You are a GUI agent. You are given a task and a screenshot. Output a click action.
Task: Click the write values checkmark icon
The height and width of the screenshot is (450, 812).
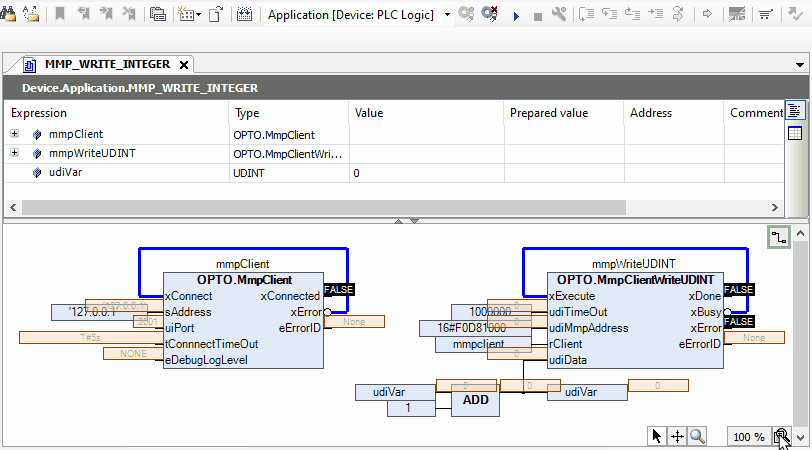[x=795, y=14]
